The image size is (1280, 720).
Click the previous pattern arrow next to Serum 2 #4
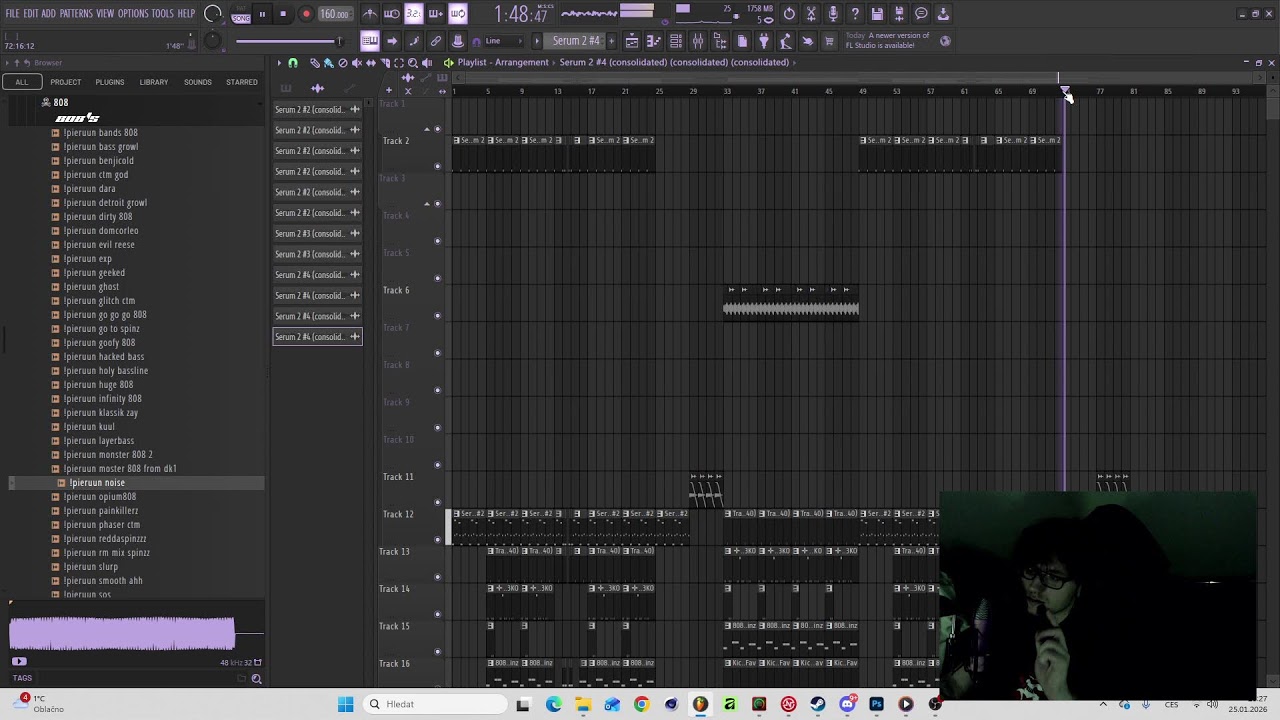[537, 41]
